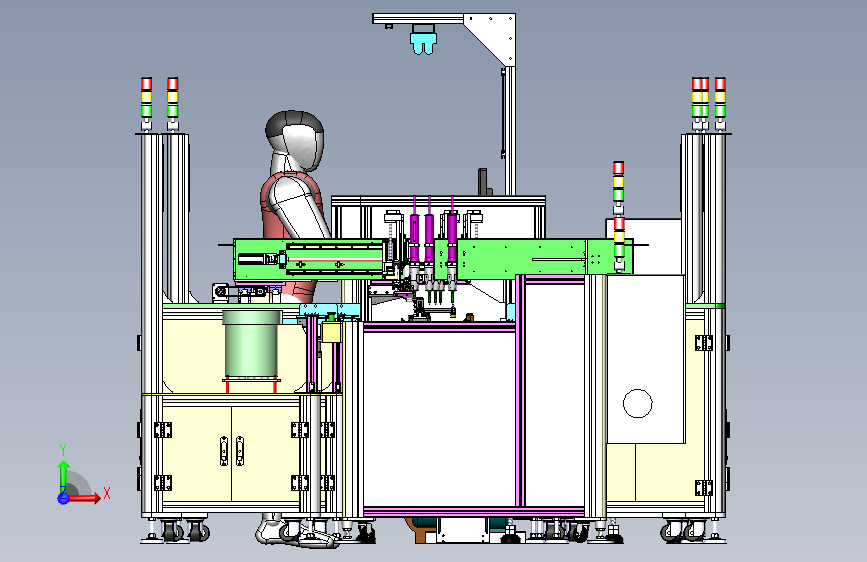Select the mannequin operator's head
This screenshot has width=867, height=562.
pyautogui.click(x=294, y=139)
